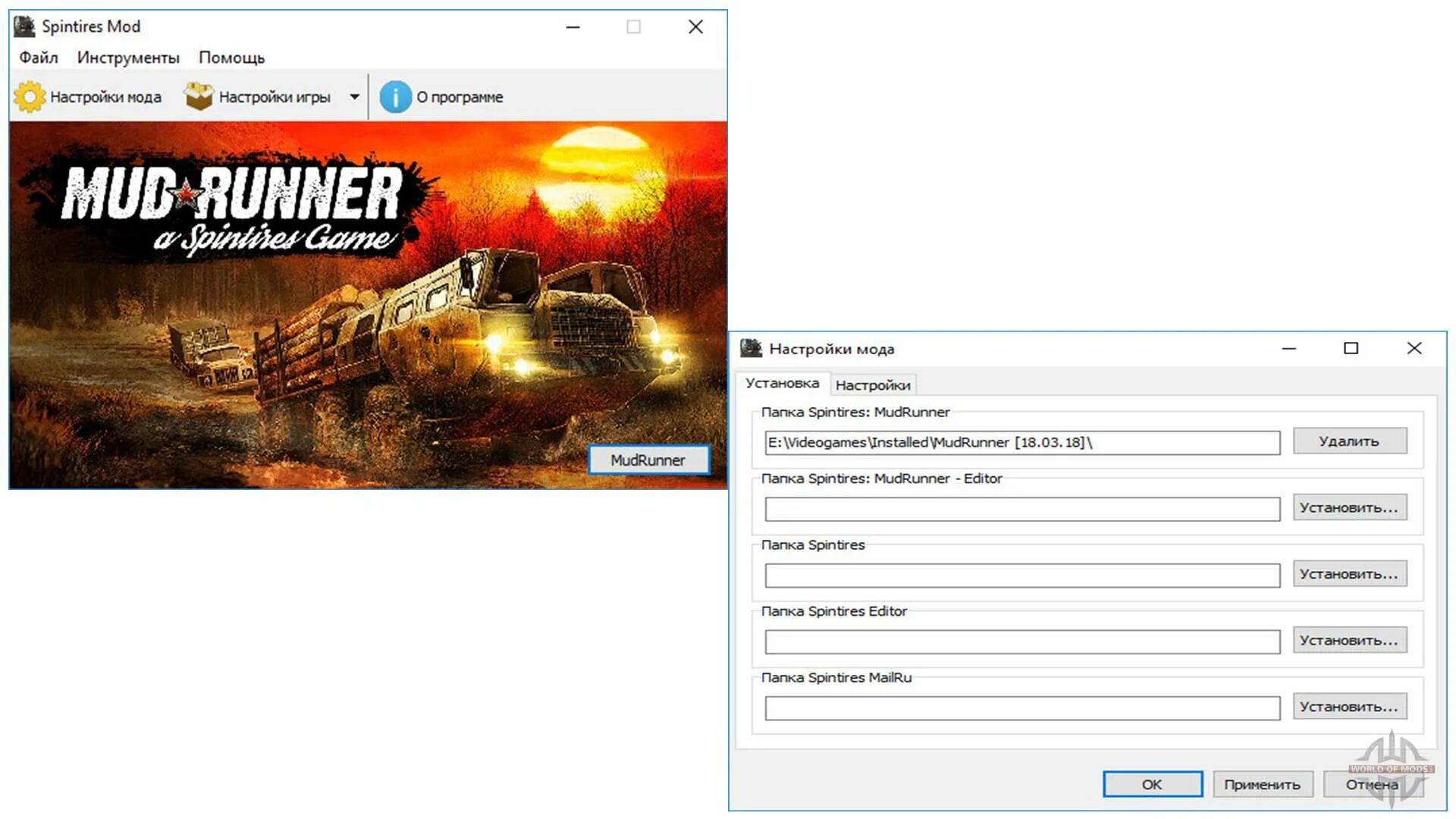Click the Применить button
Screen dimensions: 1456x819
point(1263,784)
